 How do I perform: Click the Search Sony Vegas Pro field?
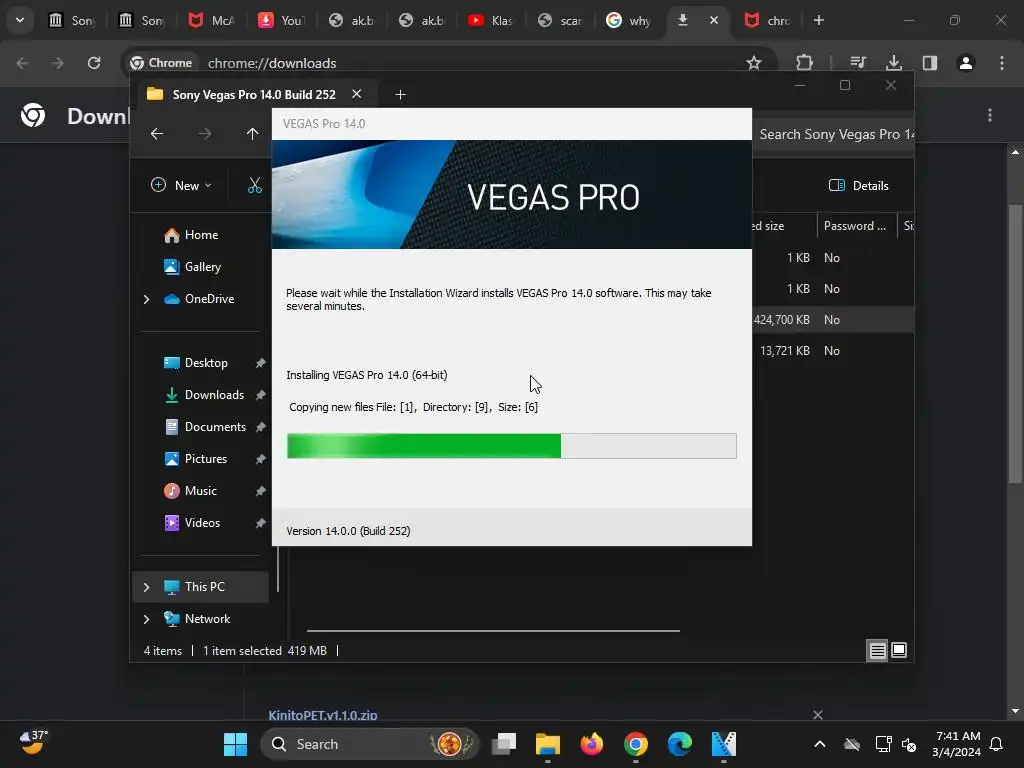[833, 135]
